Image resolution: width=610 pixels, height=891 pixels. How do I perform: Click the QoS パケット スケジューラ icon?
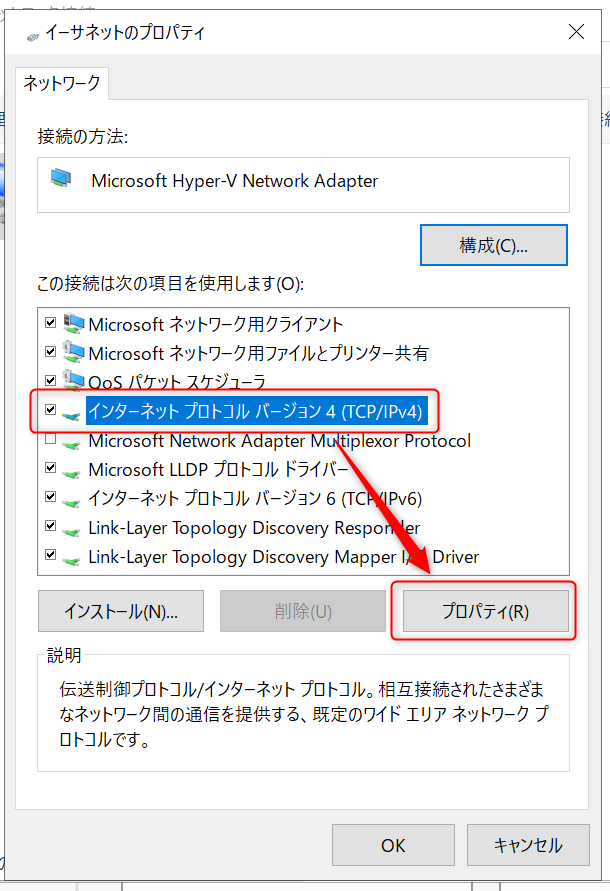(x=73, y=381)
